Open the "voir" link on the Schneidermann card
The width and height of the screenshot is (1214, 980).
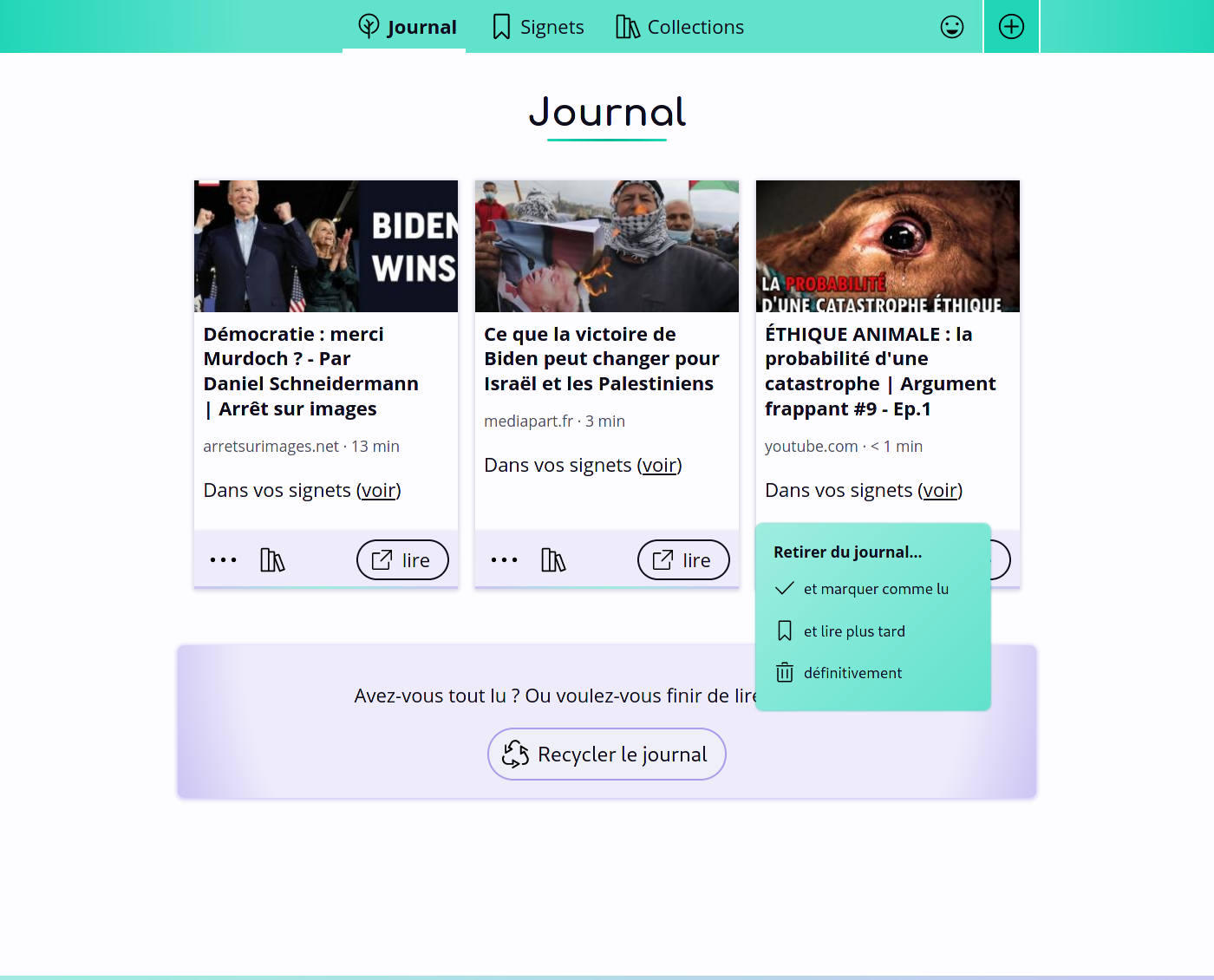point(377,490)
